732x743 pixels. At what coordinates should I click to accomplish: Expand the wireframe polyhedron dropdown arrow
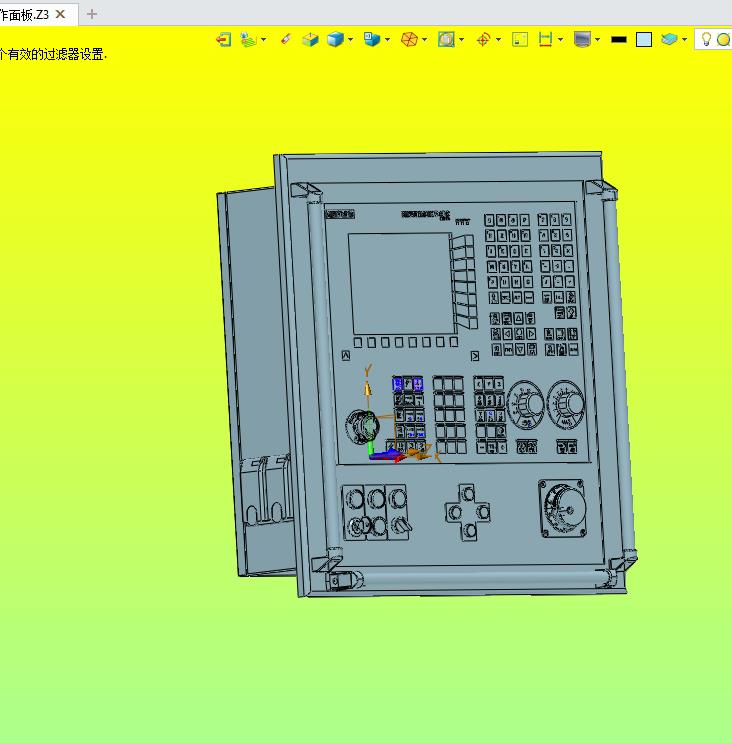coord(425,40)
